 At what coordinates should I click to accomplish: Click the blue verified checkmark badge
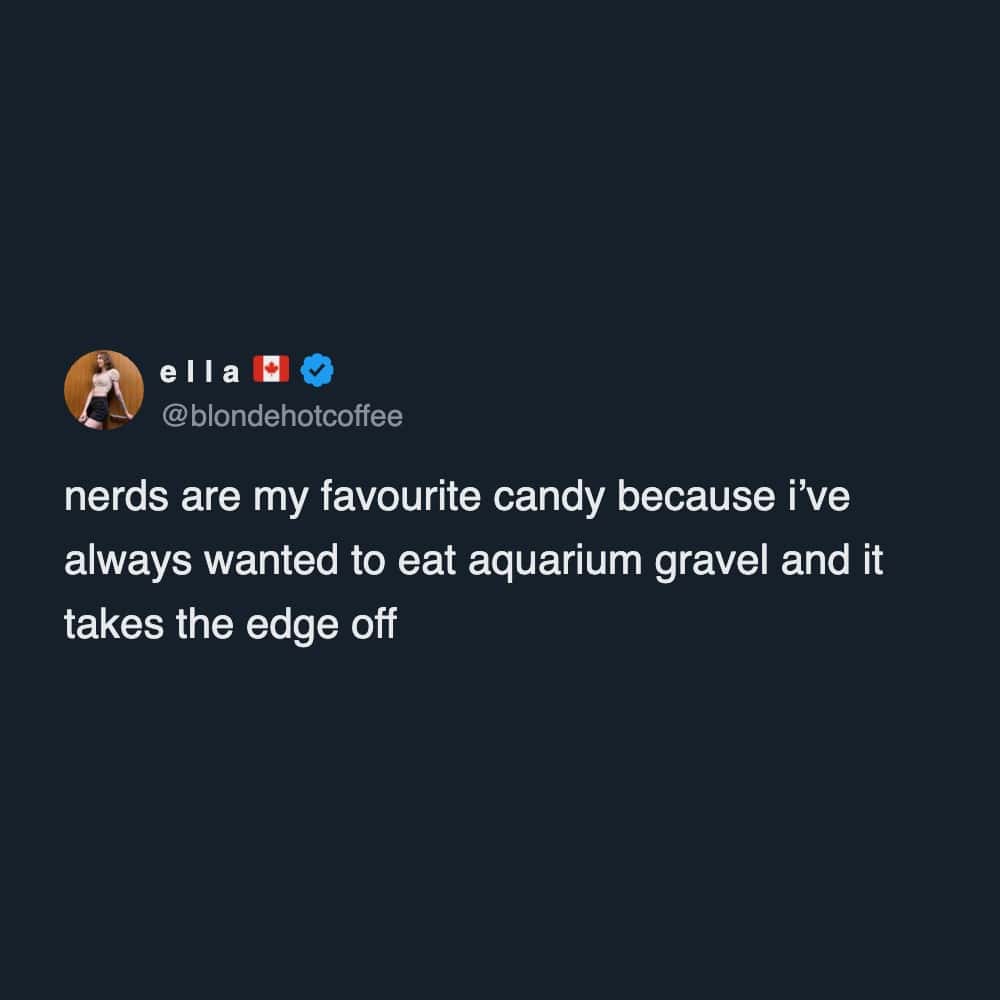[x=318, y=371]
